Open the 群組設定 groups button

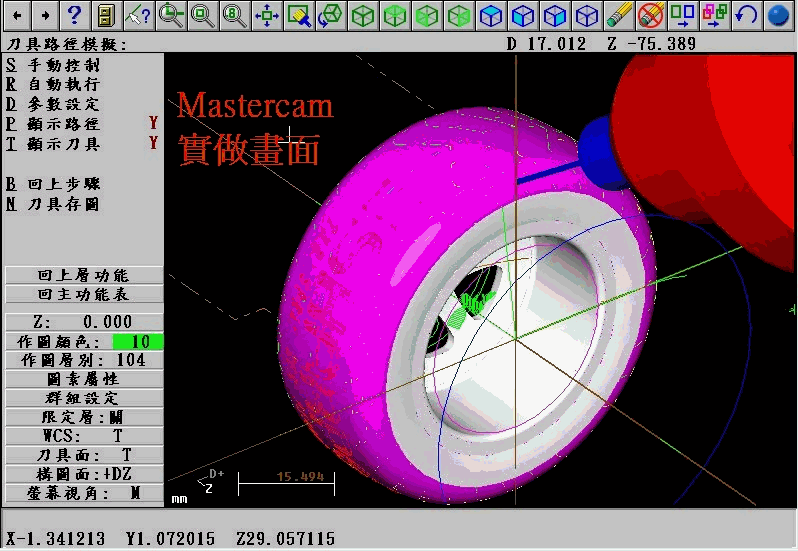pos(84,398)
